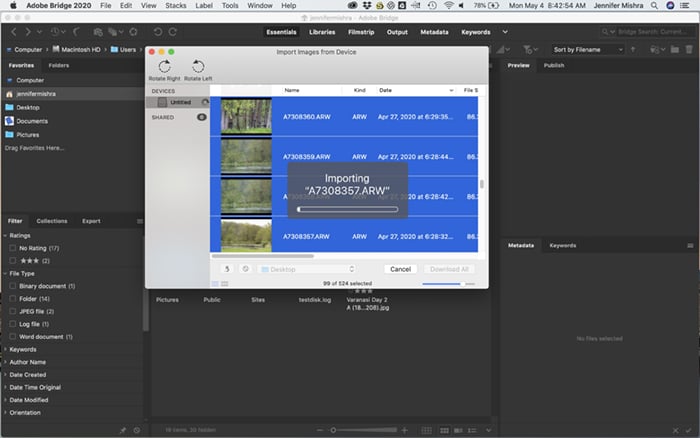
Task: Check the JPEG file filter
Action: tap(12, 311)
